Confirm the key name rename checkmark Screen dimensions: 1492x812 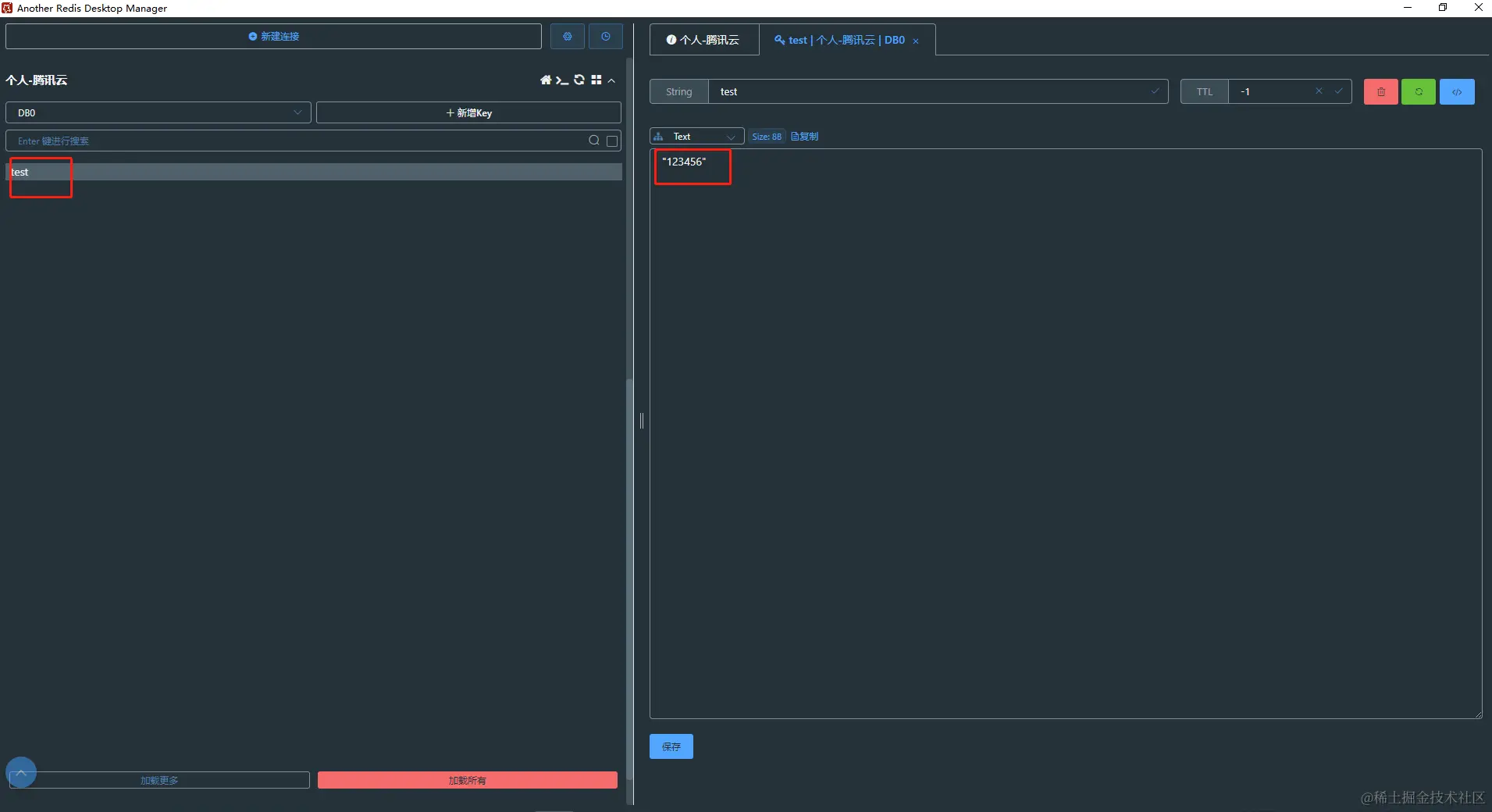click(1155, 91)
